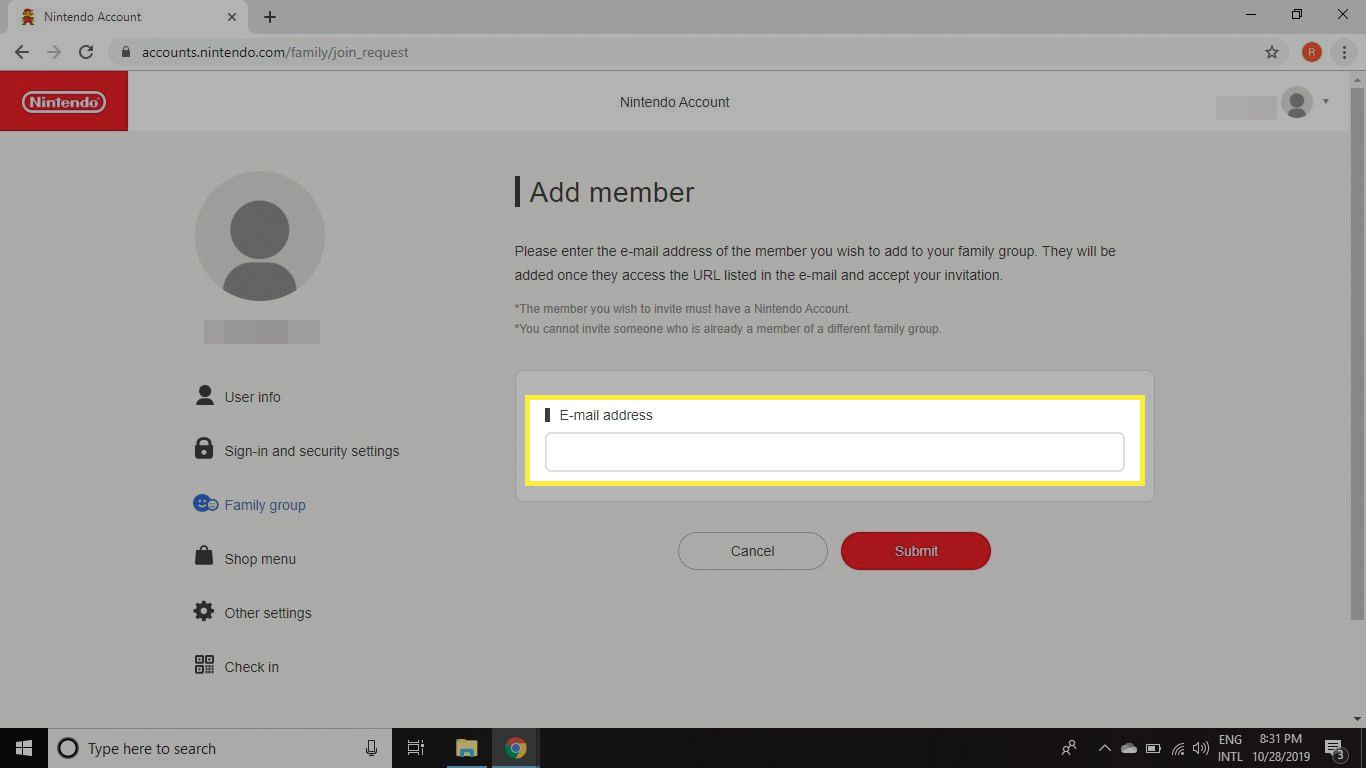Click the taskbar search box
1366x768 pixels.
click(219, 748)
